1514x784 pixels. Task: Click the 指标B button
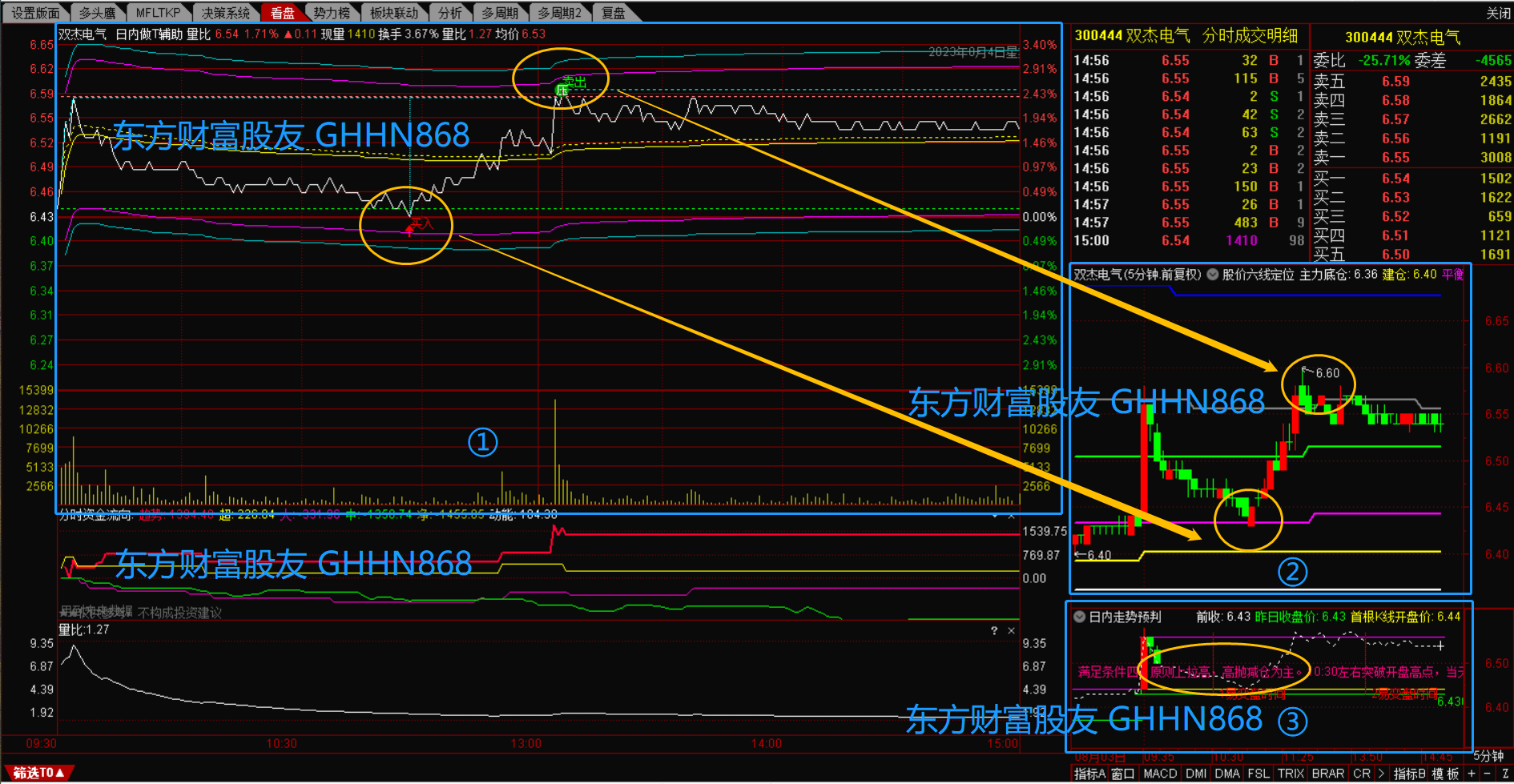[1410, 774]
